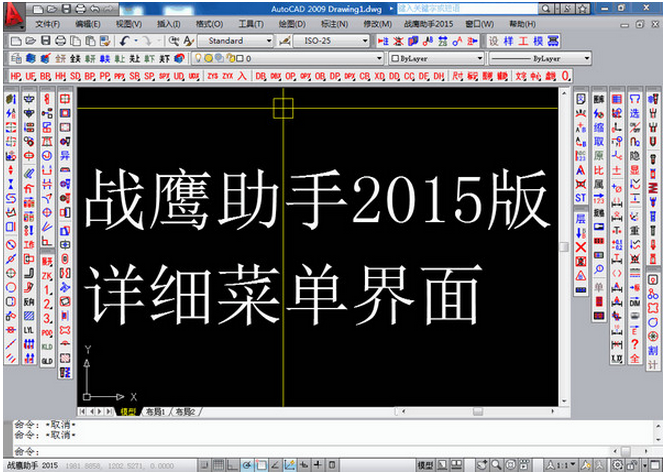
Task: Click the drawing area's vertical scrollbar thumb
Action: coord(564,247)
